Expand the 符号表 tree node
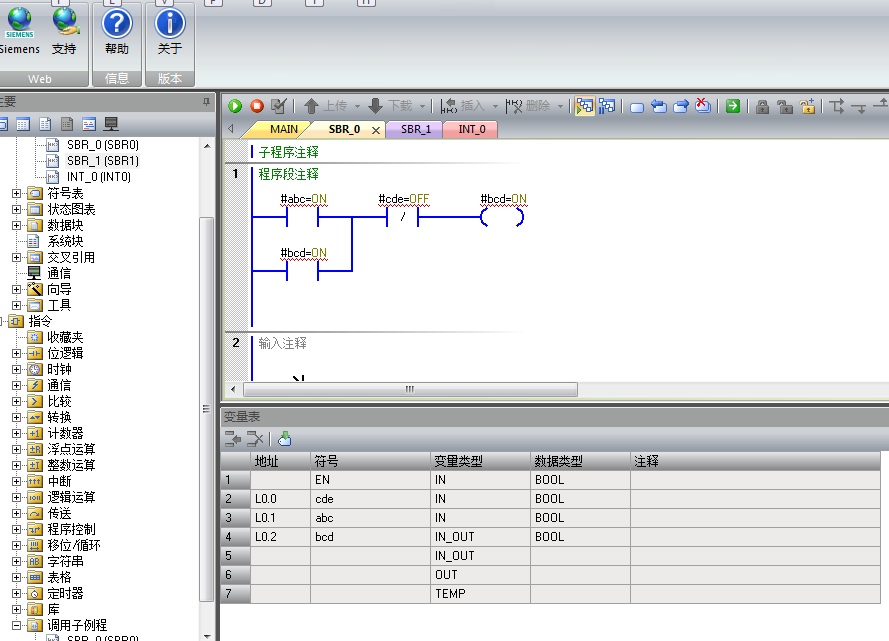Screen dimensions: 889x641 (x=16, y=193)
